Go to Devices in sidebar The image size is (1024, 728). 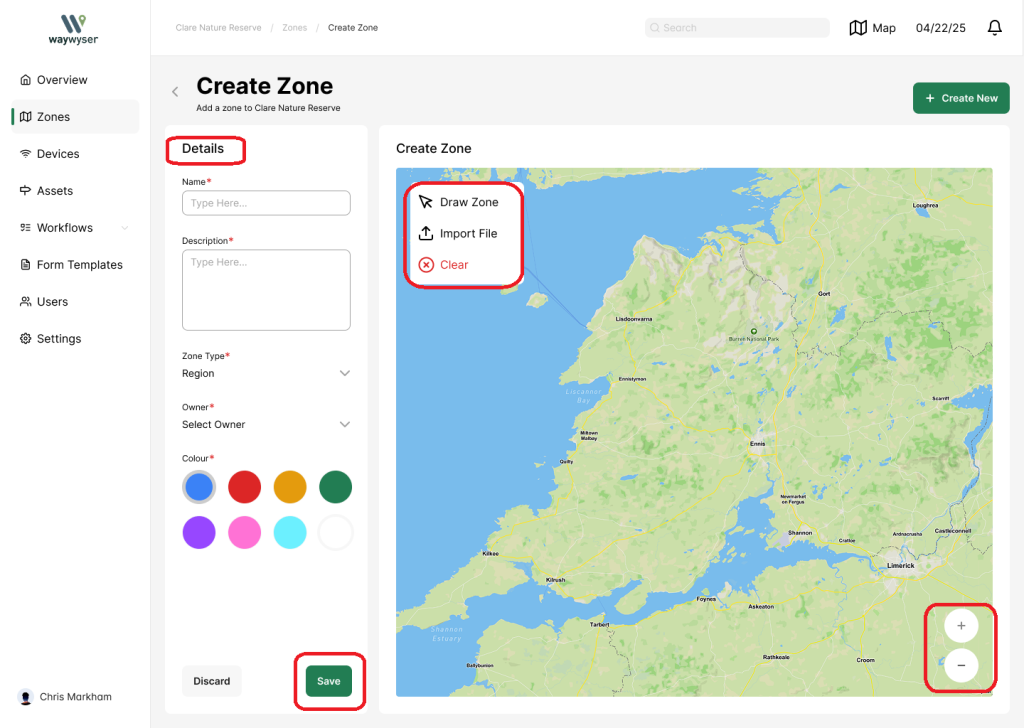pos(57,154)
